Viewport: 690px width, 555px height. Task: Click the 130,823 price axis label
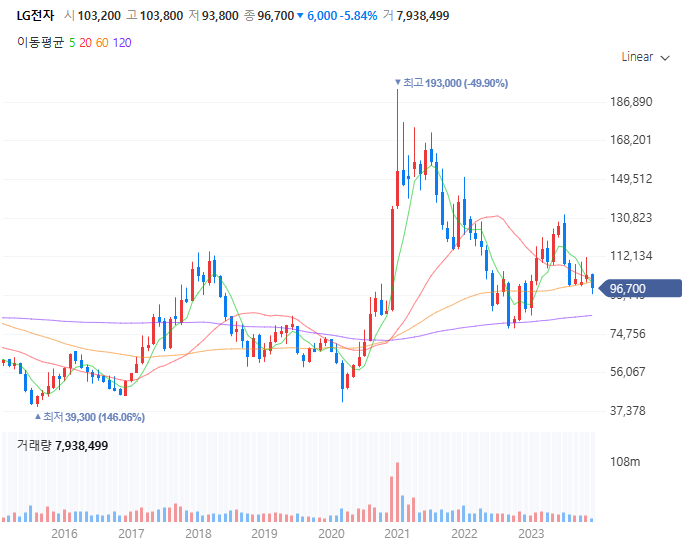tap(631, 217)
